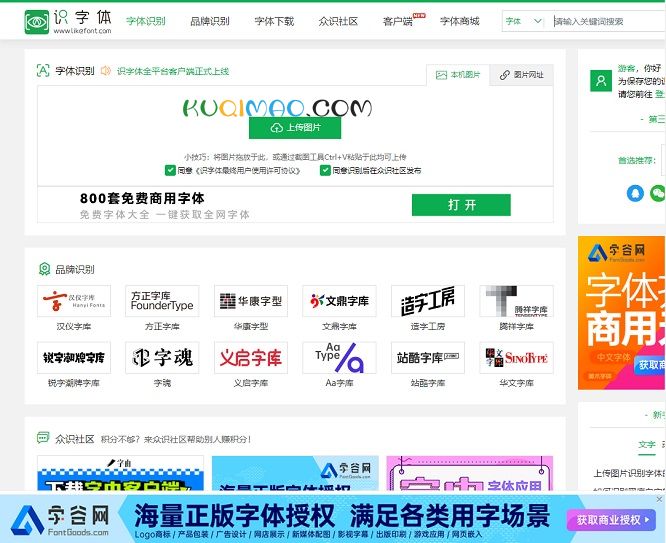Switch to the 本机图片 tab

tap(458, 75)
